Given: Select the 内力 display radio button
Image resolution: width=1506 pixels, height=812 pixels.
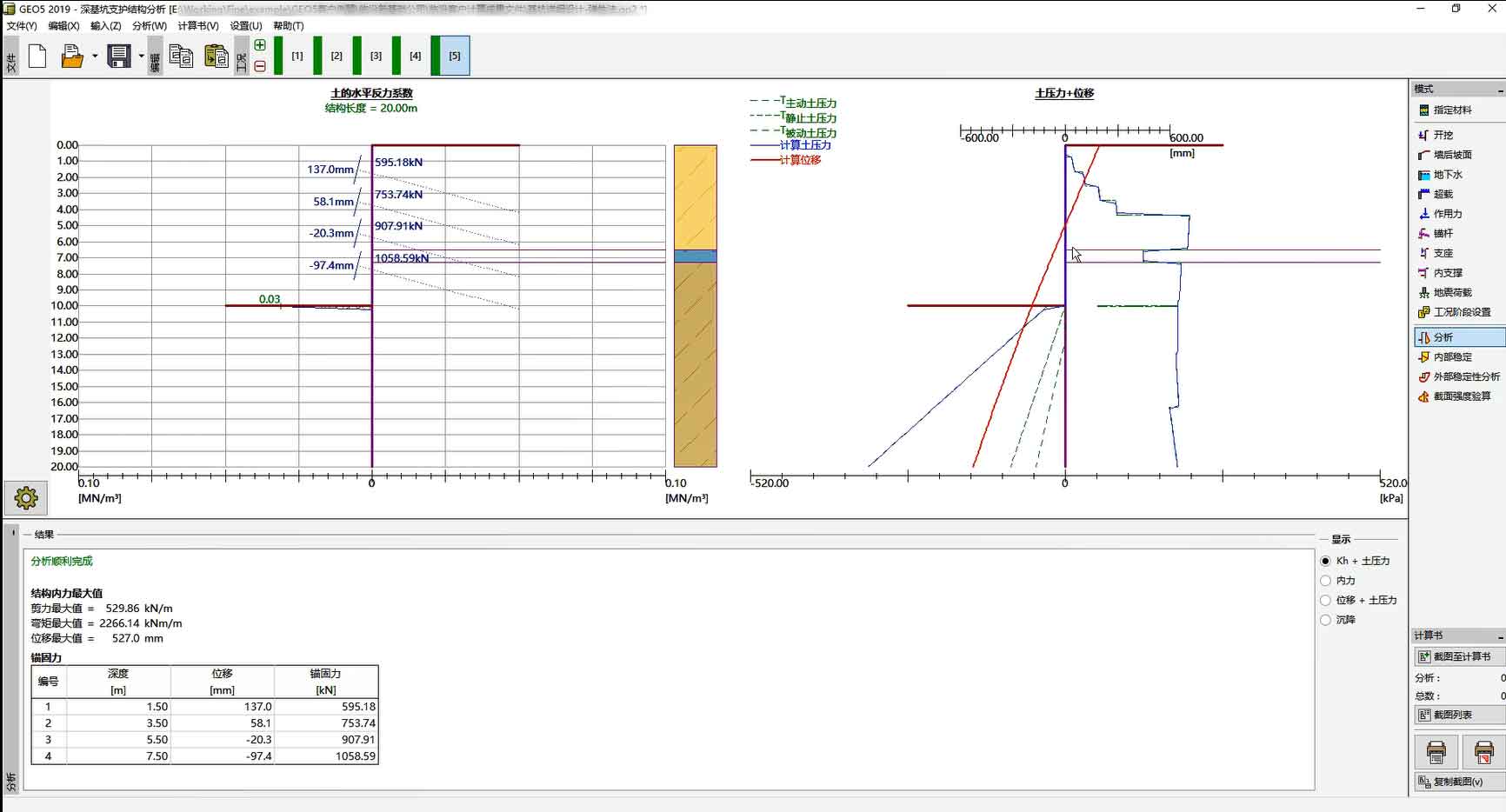Looking at the screenshot, I should click(x=1326, y=581).
